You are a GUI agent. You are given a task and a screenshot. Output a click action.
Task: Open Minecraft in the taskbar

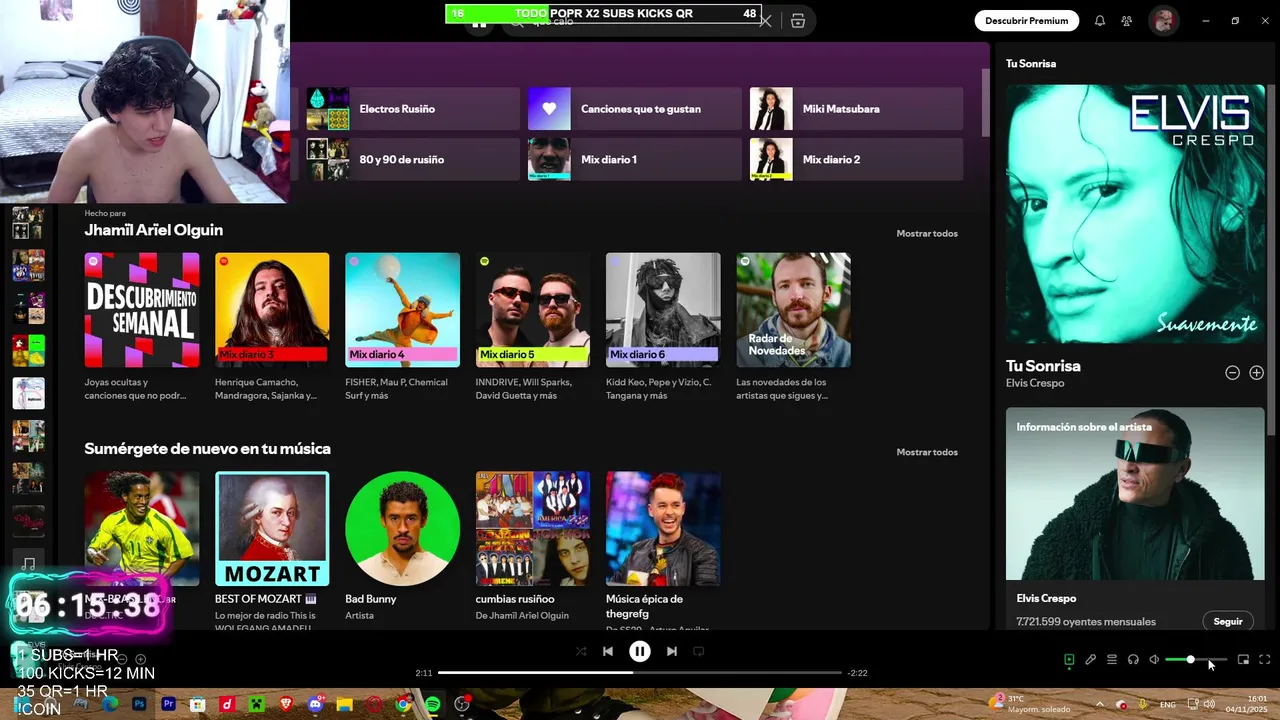point(256,704)
